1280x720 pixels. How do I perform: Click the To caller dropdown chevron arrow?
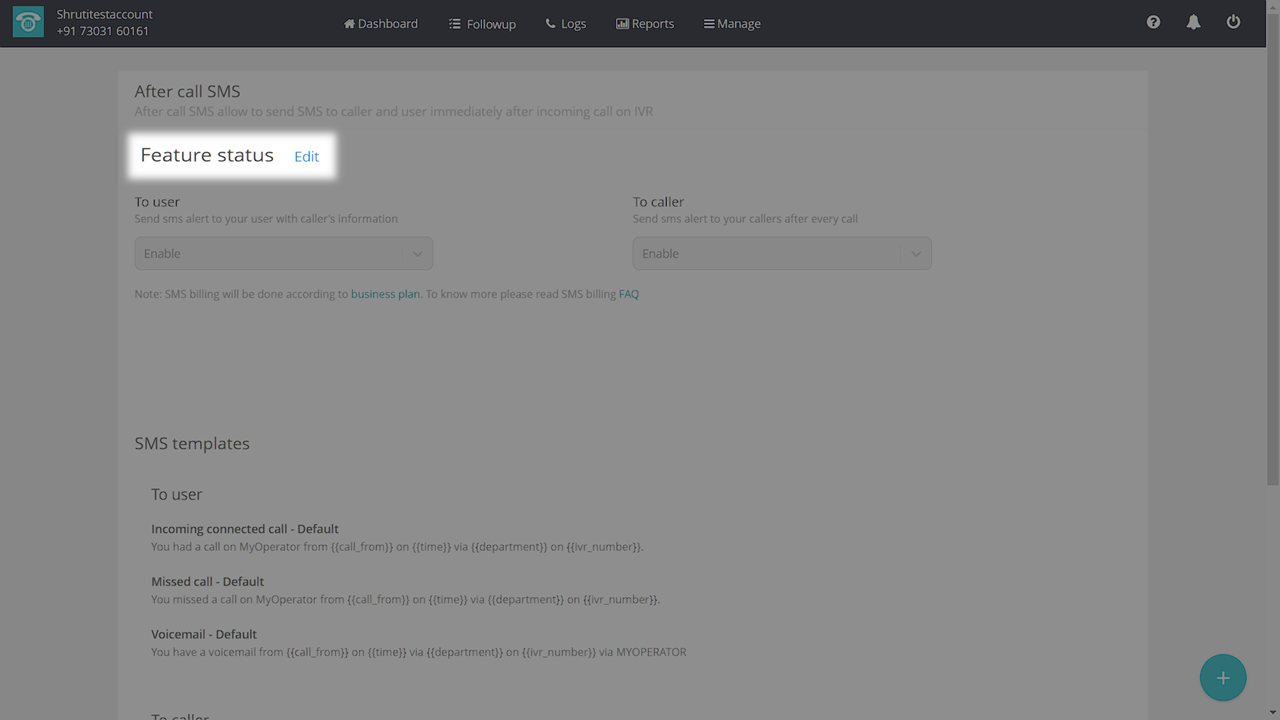pyautogui.click(x=916, y=254)
